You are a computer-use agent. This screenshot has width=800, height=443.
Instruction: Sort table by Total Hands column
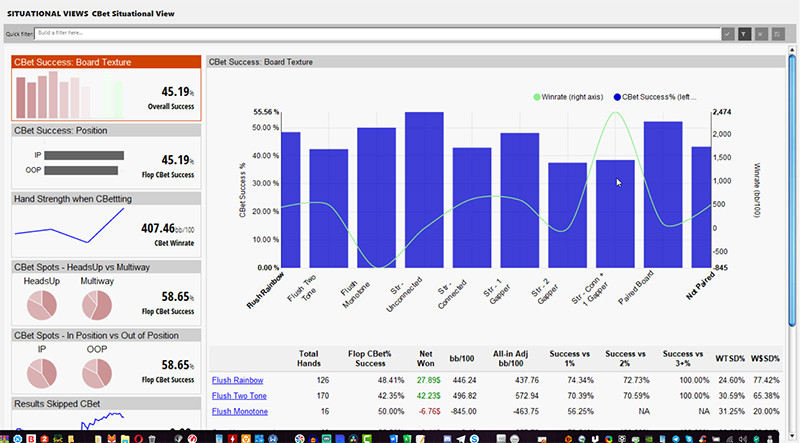308,357
